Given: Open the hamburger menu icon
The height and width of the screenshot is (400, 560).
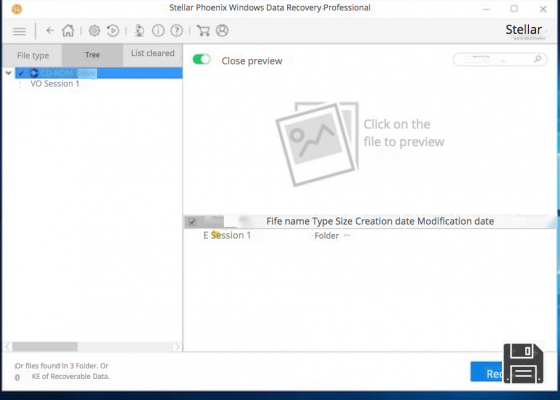Looking at the screenshot, I should point(19,31).
